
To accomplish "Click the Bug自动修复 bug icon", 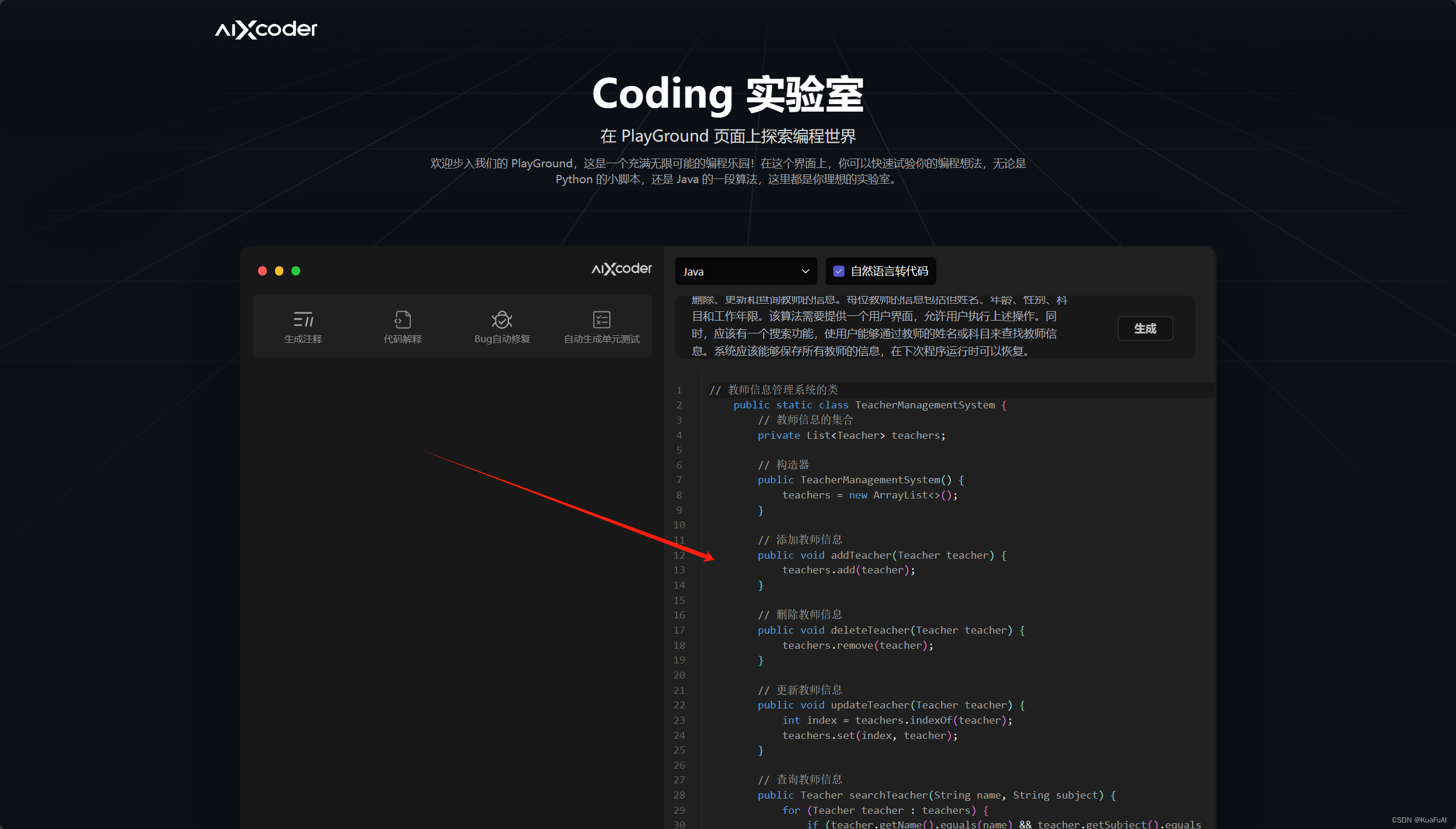I will pos(502,319).
